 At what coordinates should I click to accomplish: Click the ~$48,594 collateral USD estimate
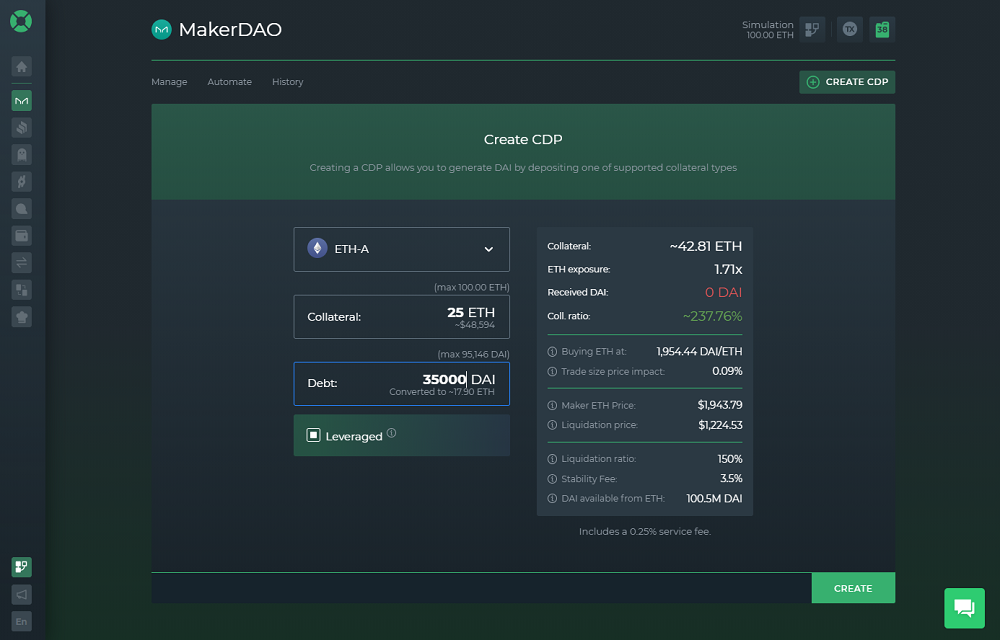point(474,325)
